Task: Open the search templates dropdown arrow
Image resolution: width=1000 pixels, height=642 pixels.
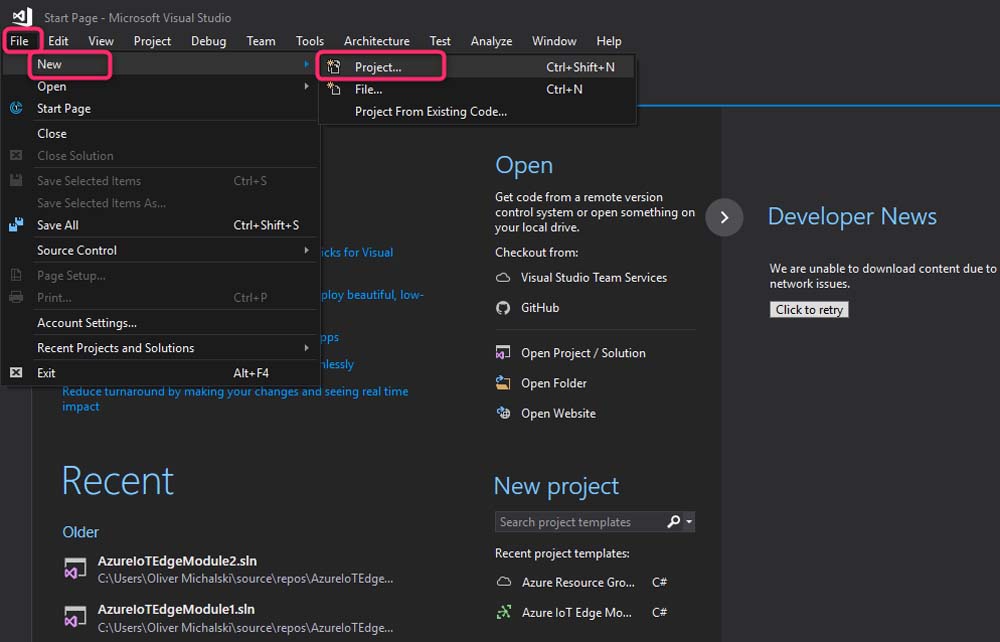Action: [x=690, y=522]
